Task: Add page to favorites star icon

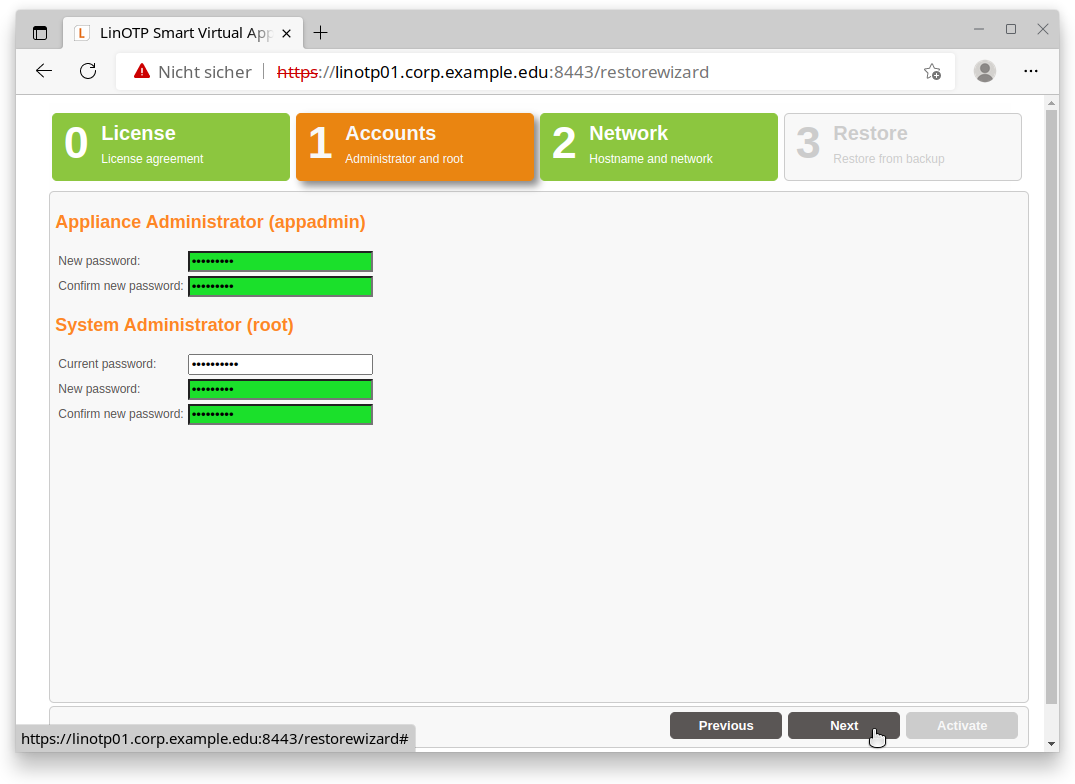Action: click(931, 72)
